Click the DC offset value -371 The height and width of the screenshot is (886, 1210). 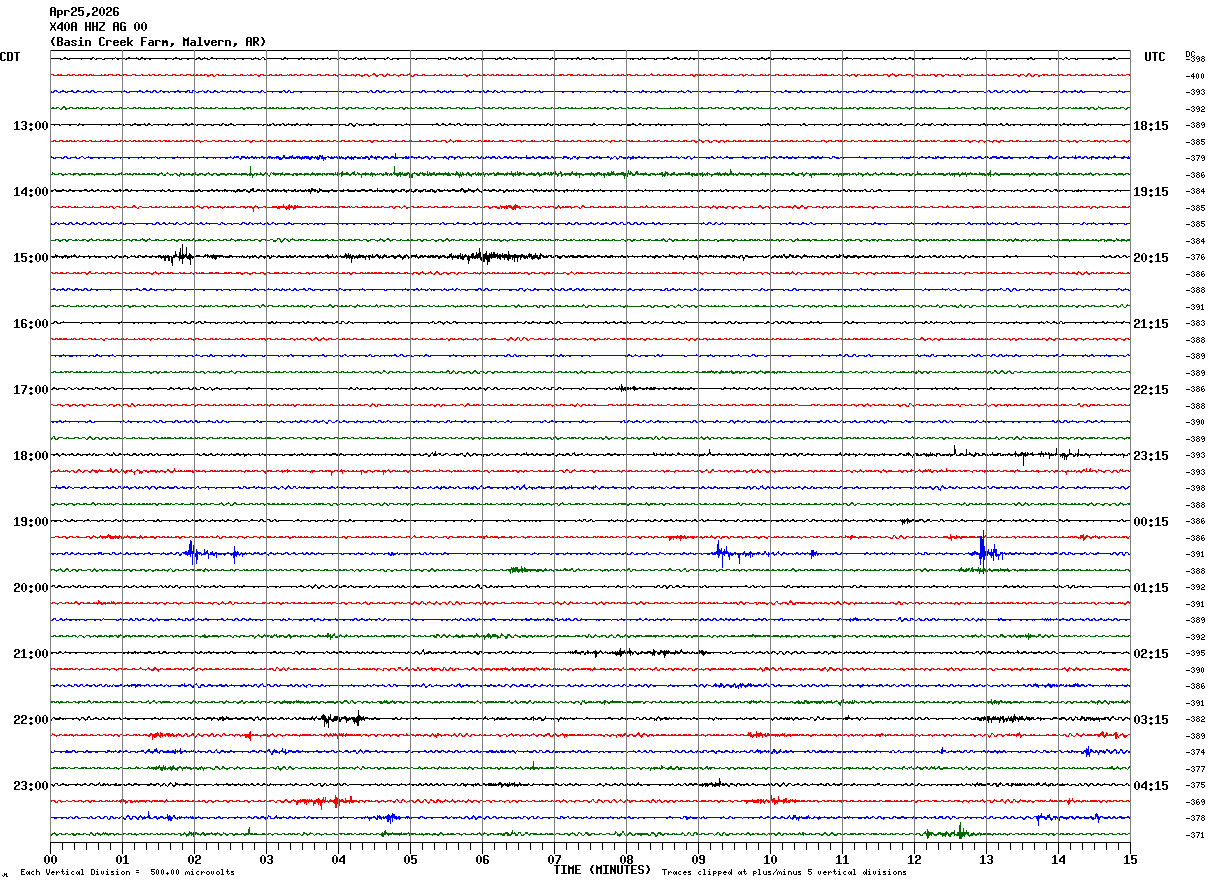click(1195, 835)
